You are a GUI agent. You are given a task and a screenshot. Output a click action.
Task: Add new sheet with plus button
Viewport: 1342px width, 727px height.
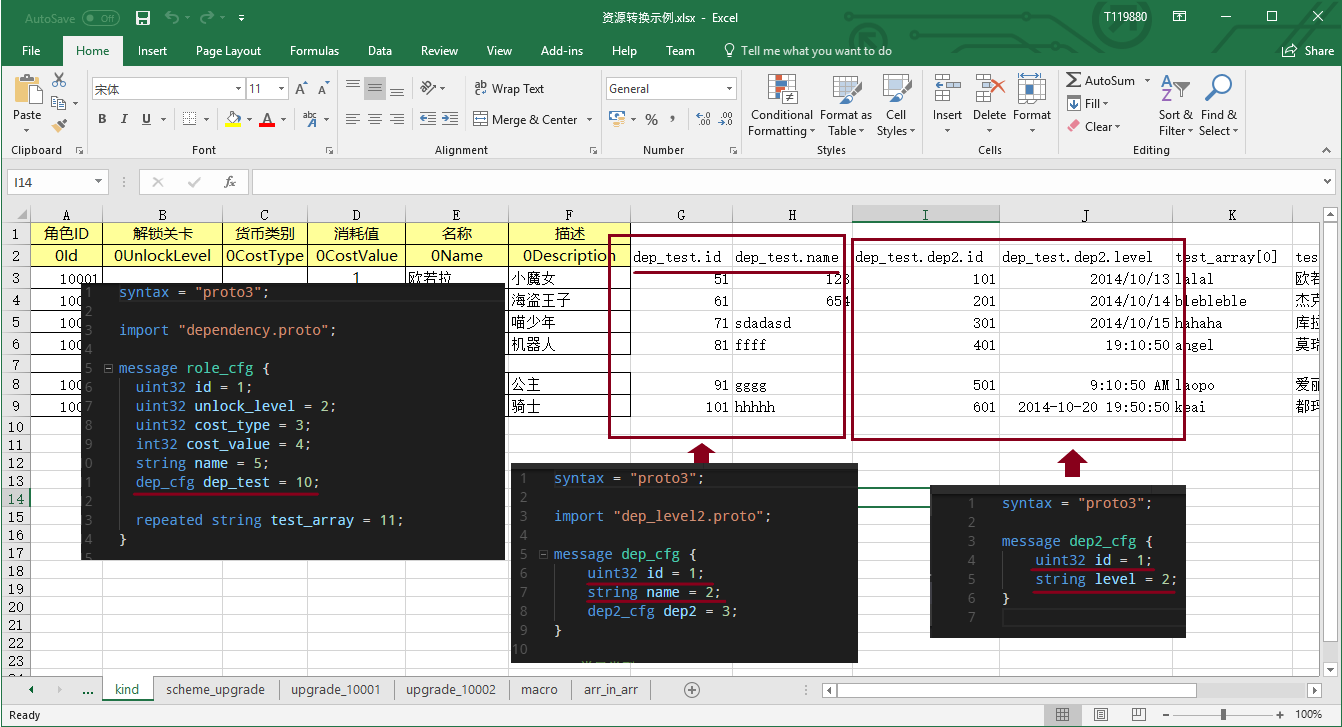(691, 690)
